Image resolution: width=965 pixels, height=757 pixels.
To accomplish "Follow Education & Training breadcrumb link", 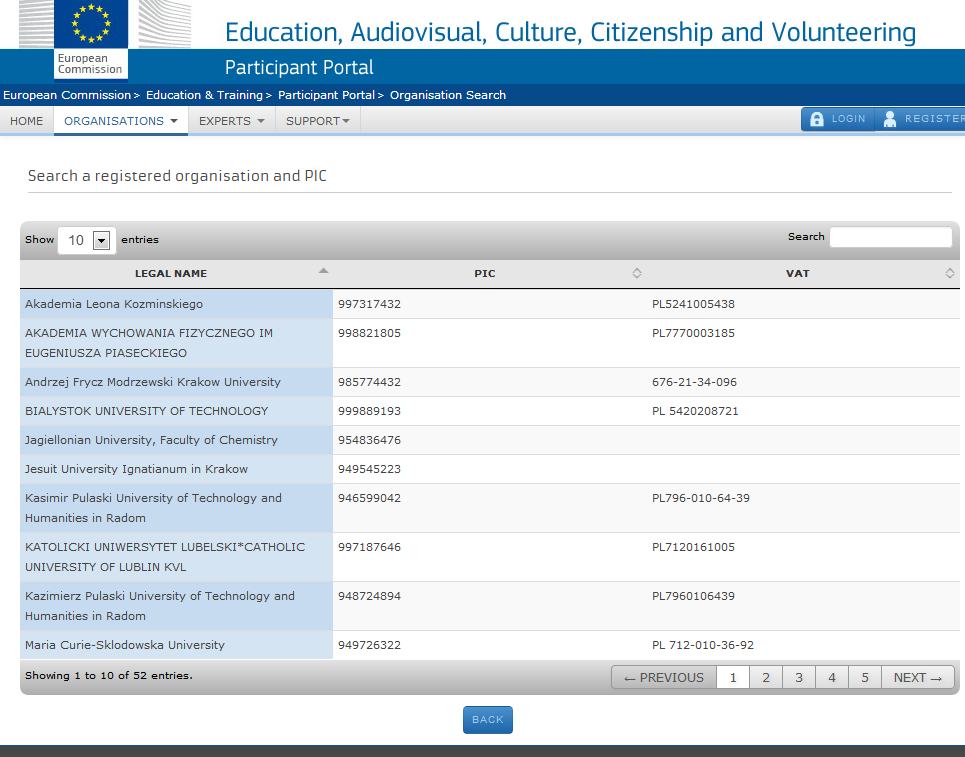I will point(204,95).
